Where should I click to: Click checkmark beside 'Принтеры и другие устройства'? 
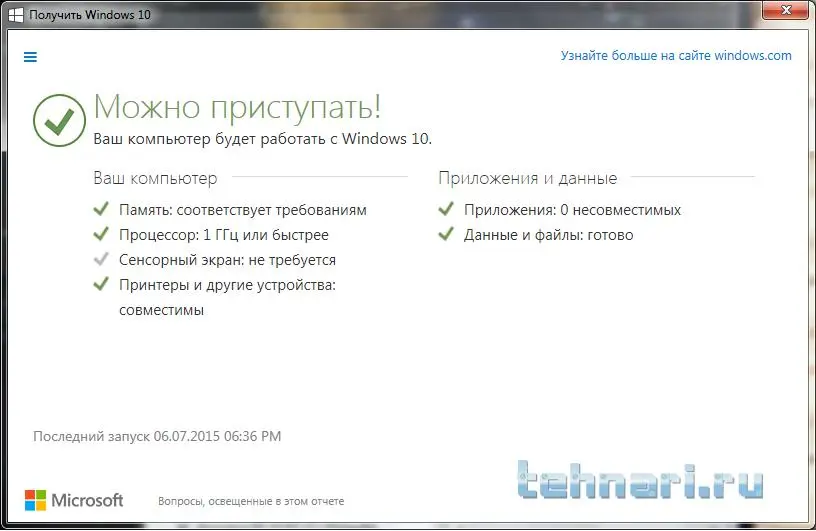point(101,284)
